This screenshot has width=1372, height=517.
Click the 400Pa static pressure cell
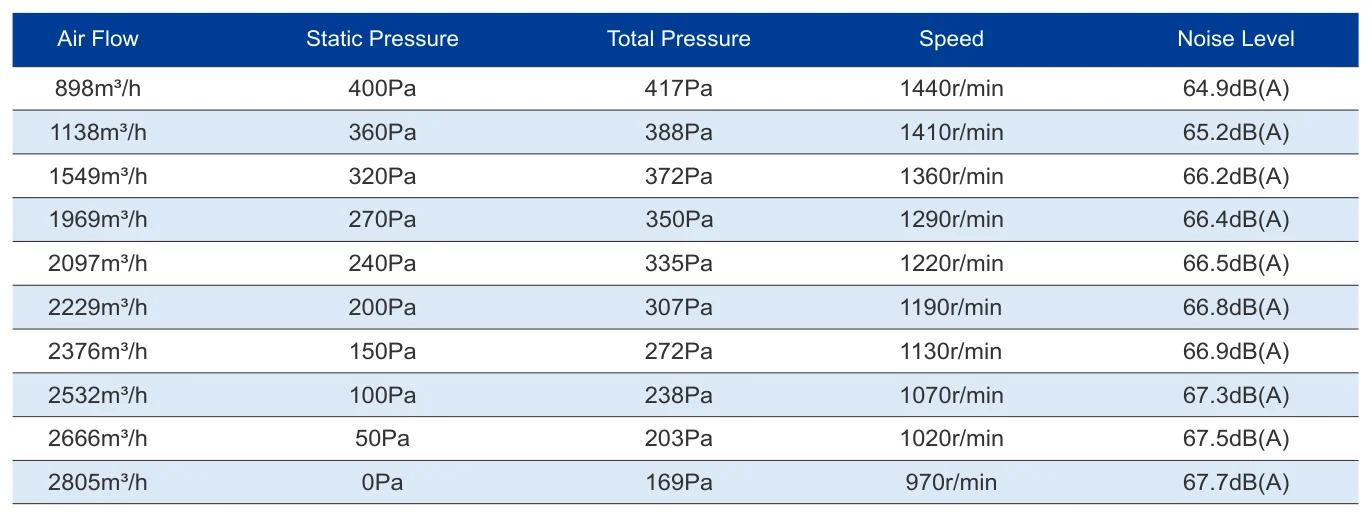pyautogui.click(x=382, y=88)
